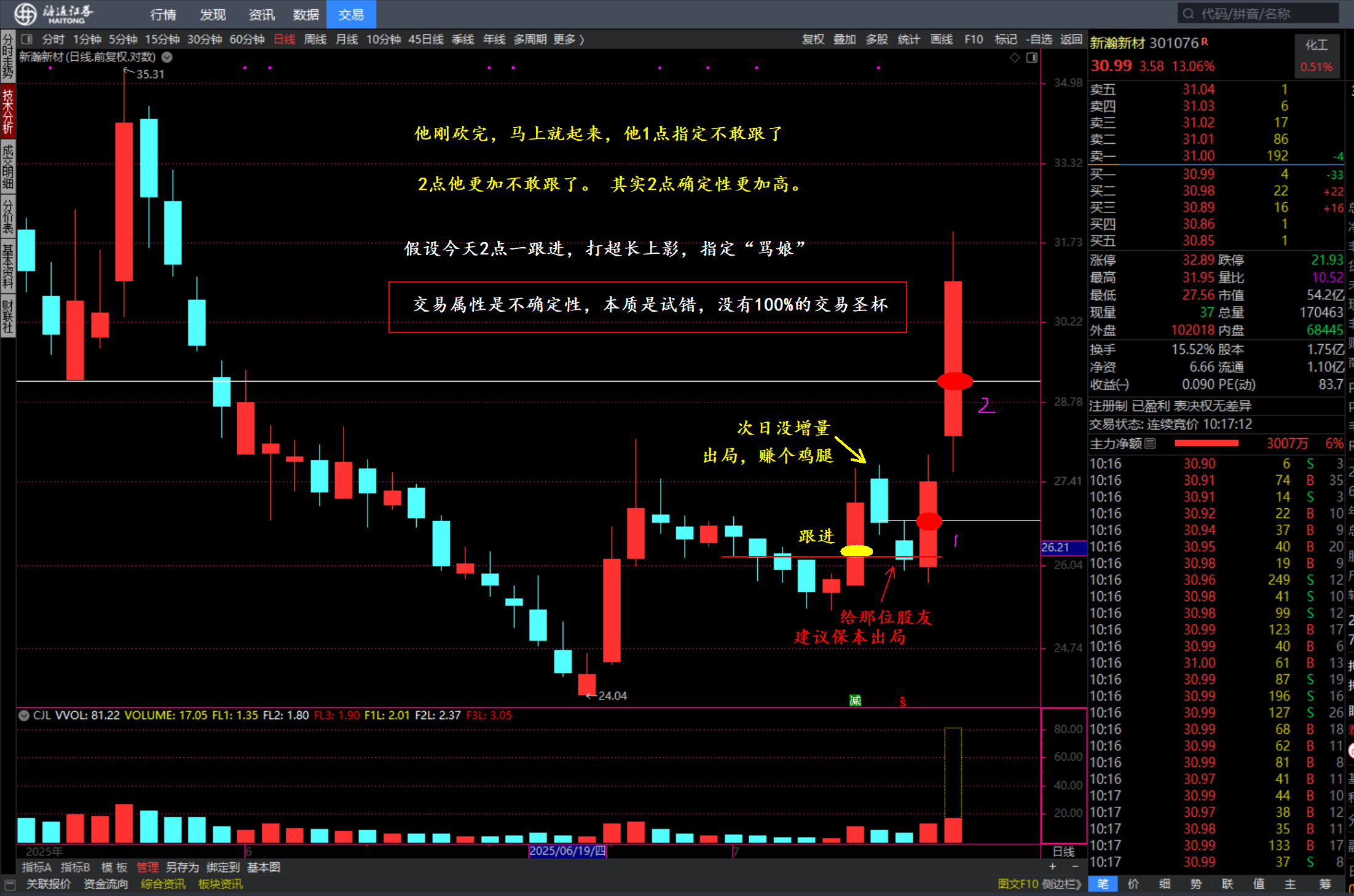Select the 年线 period

tap(494, 39)
